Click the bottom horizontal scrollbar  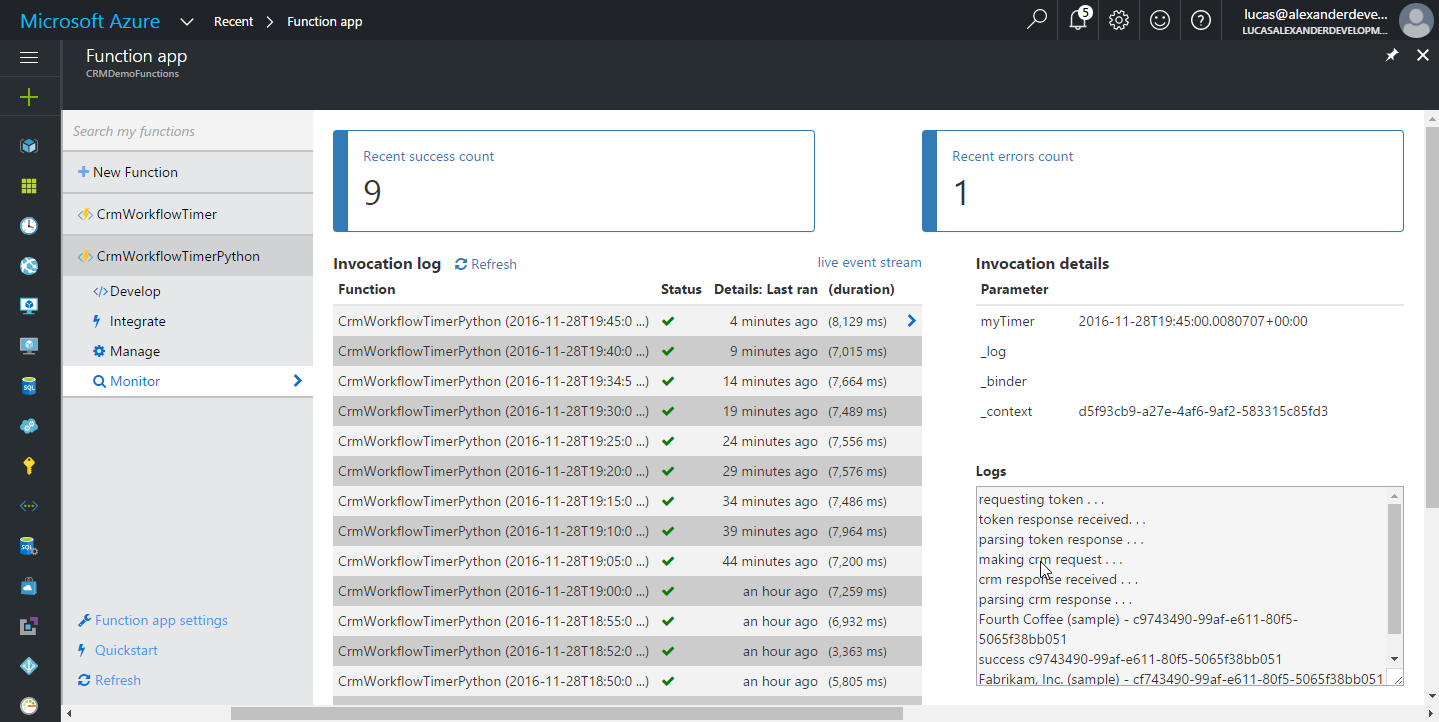click(x=567, y=714)
